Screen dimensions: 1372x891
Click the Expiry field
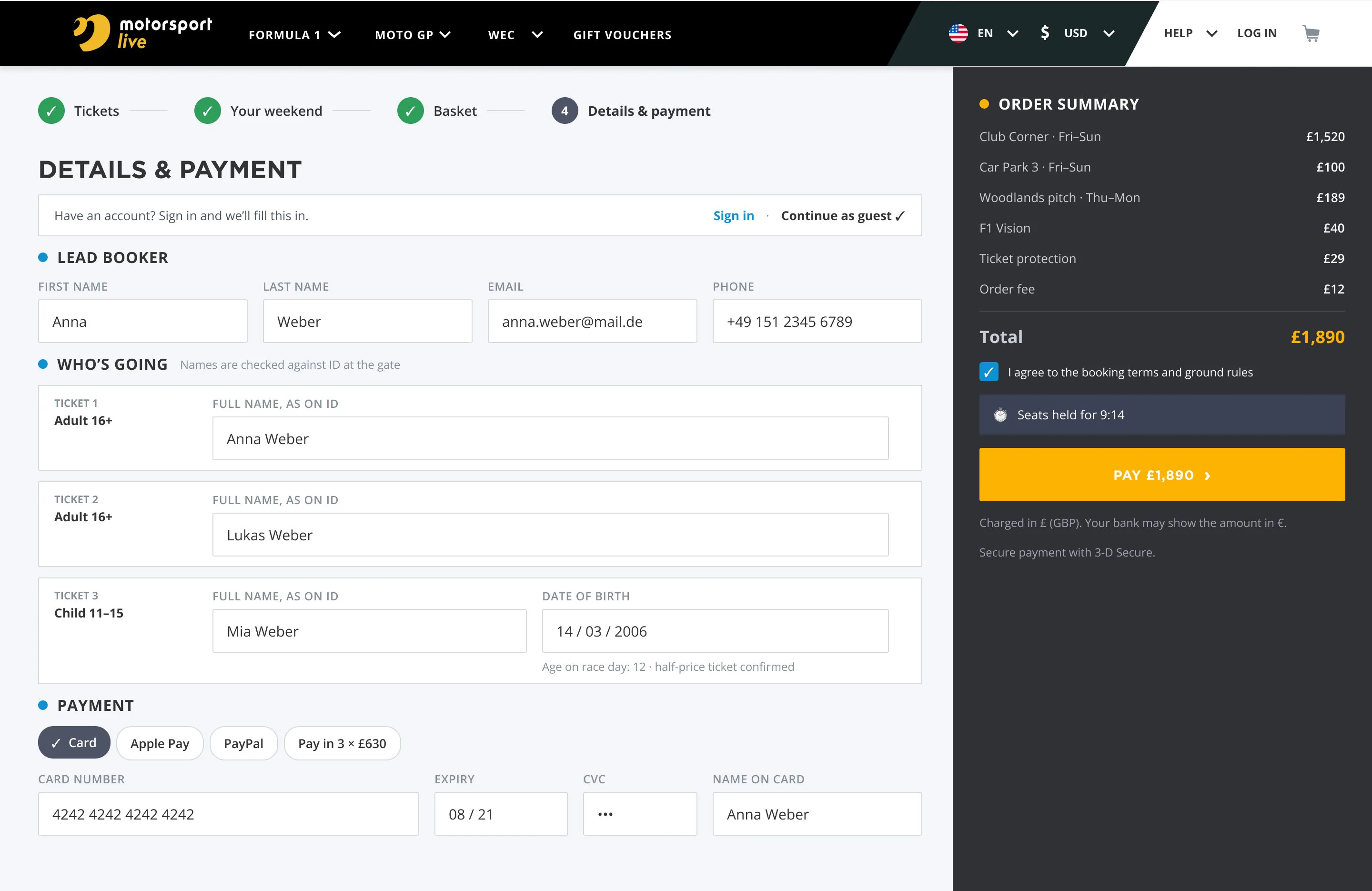[x=500, y=814]
